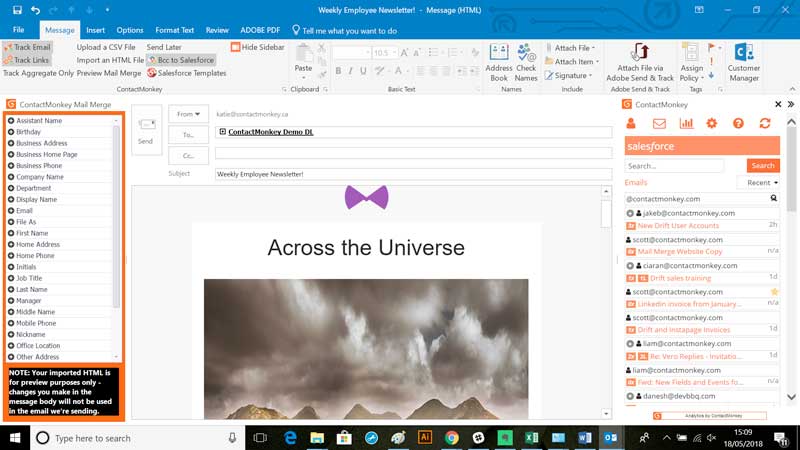The image size is (800, 450).
Task: Open File Explorer from the taskbar
Action: 317,438
